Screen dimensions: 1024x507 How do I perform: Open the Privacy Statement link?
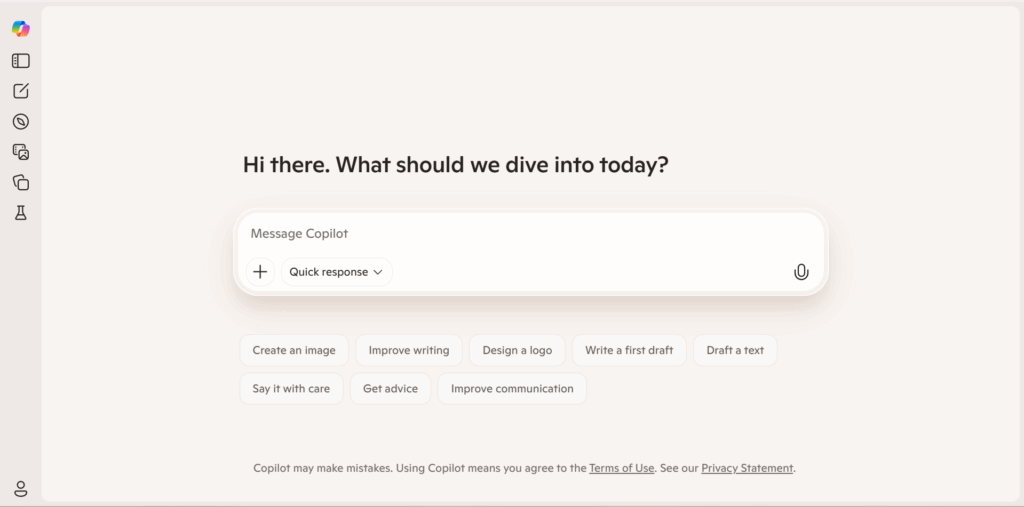click(747, 468)
